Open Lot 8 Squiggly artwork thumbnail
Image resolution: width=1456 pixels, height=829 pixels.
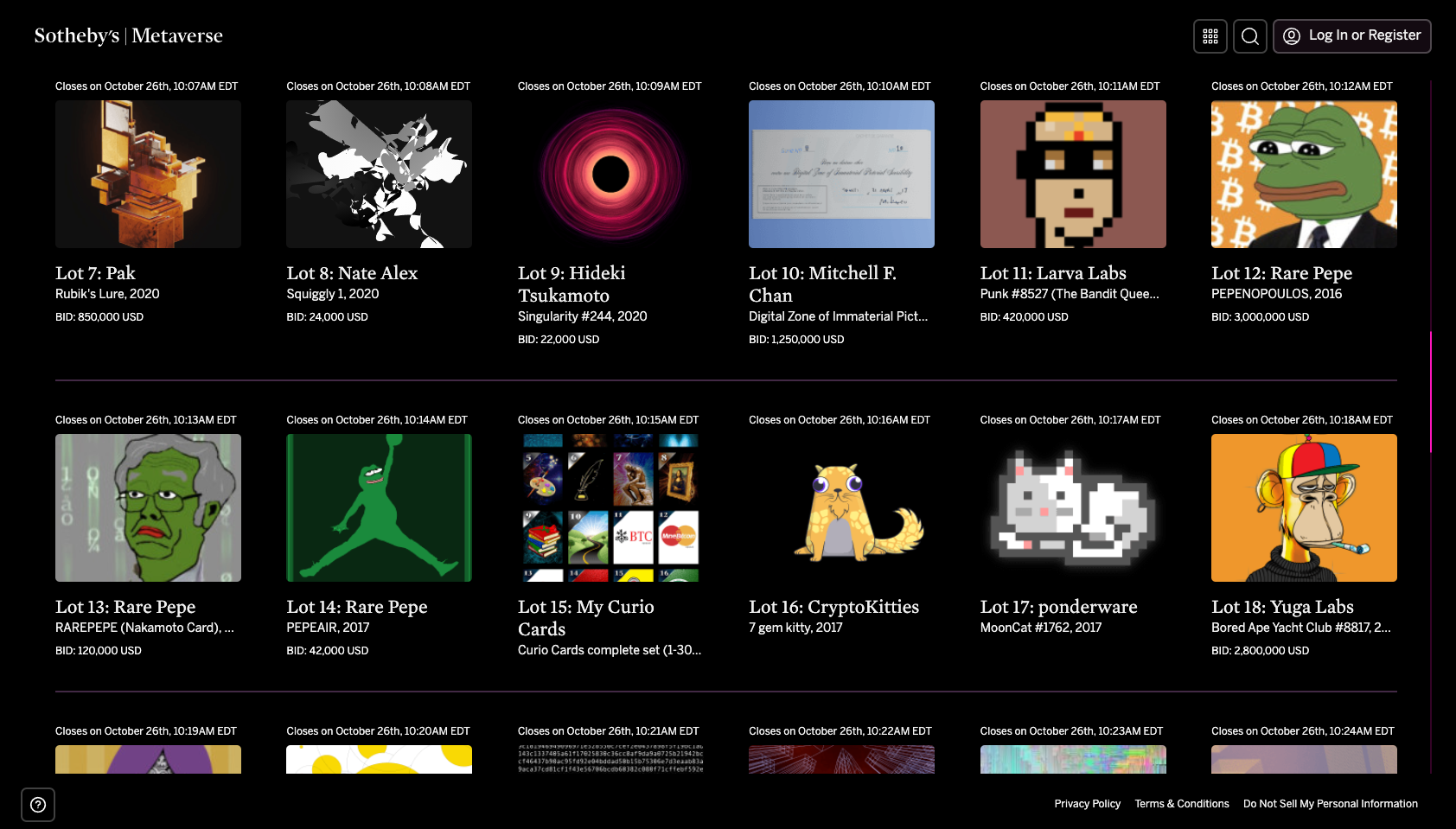click(x=379, y=174)
